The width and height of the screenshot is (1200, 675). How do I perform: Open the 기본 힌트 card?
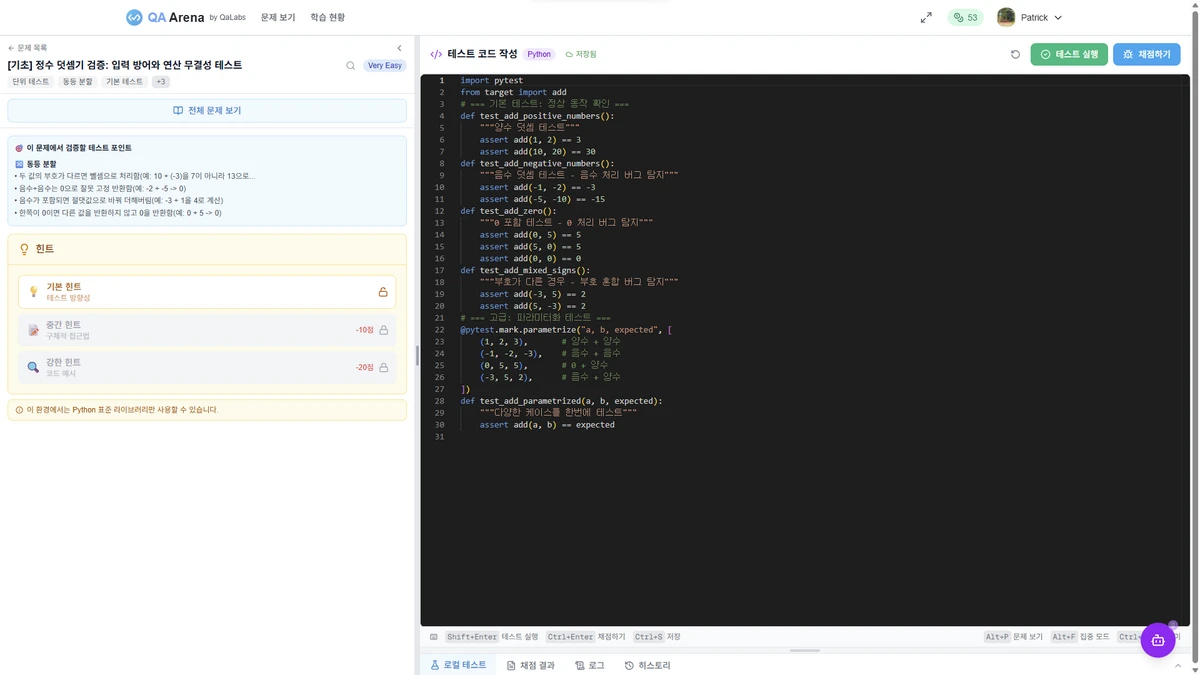[x=207, y=292]
